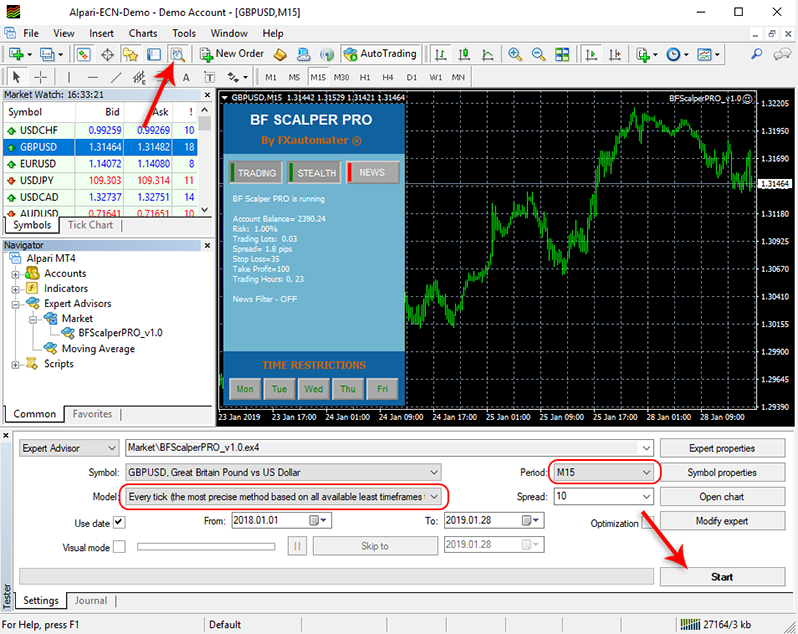Click the Modify expert button

722,521
